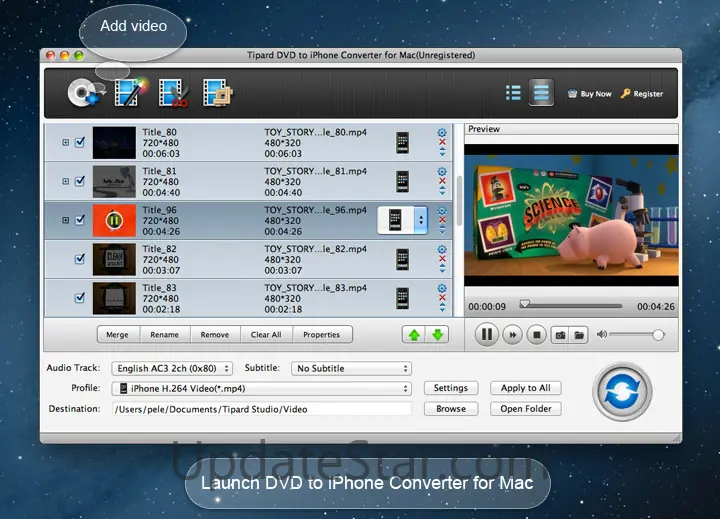Open the merge/crop film icon in toolbar
The width and height of the screenshot is (720, 519).
(217, 93)
